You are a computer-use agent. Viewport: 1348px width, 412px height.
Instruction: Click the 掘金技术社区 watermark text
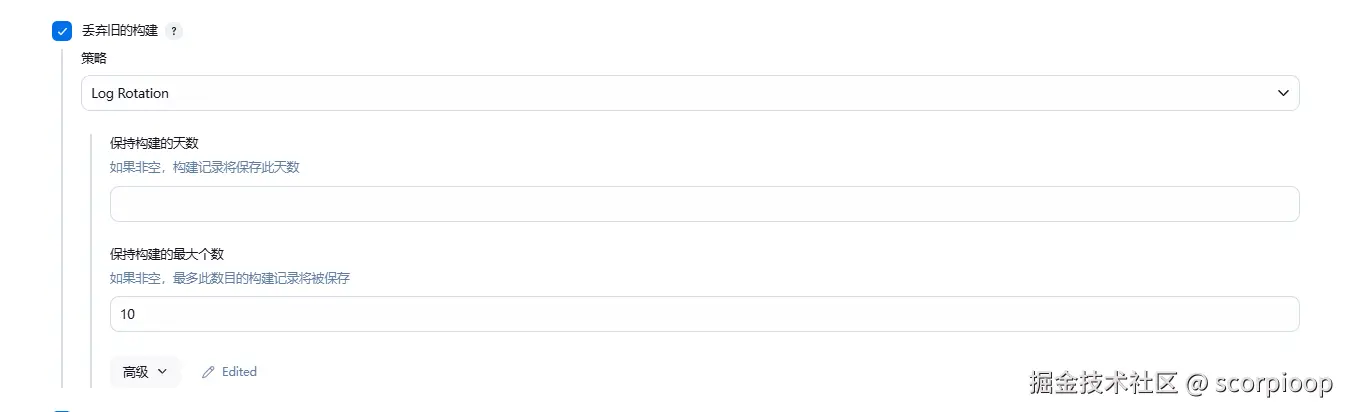[x=1103, y=383]
